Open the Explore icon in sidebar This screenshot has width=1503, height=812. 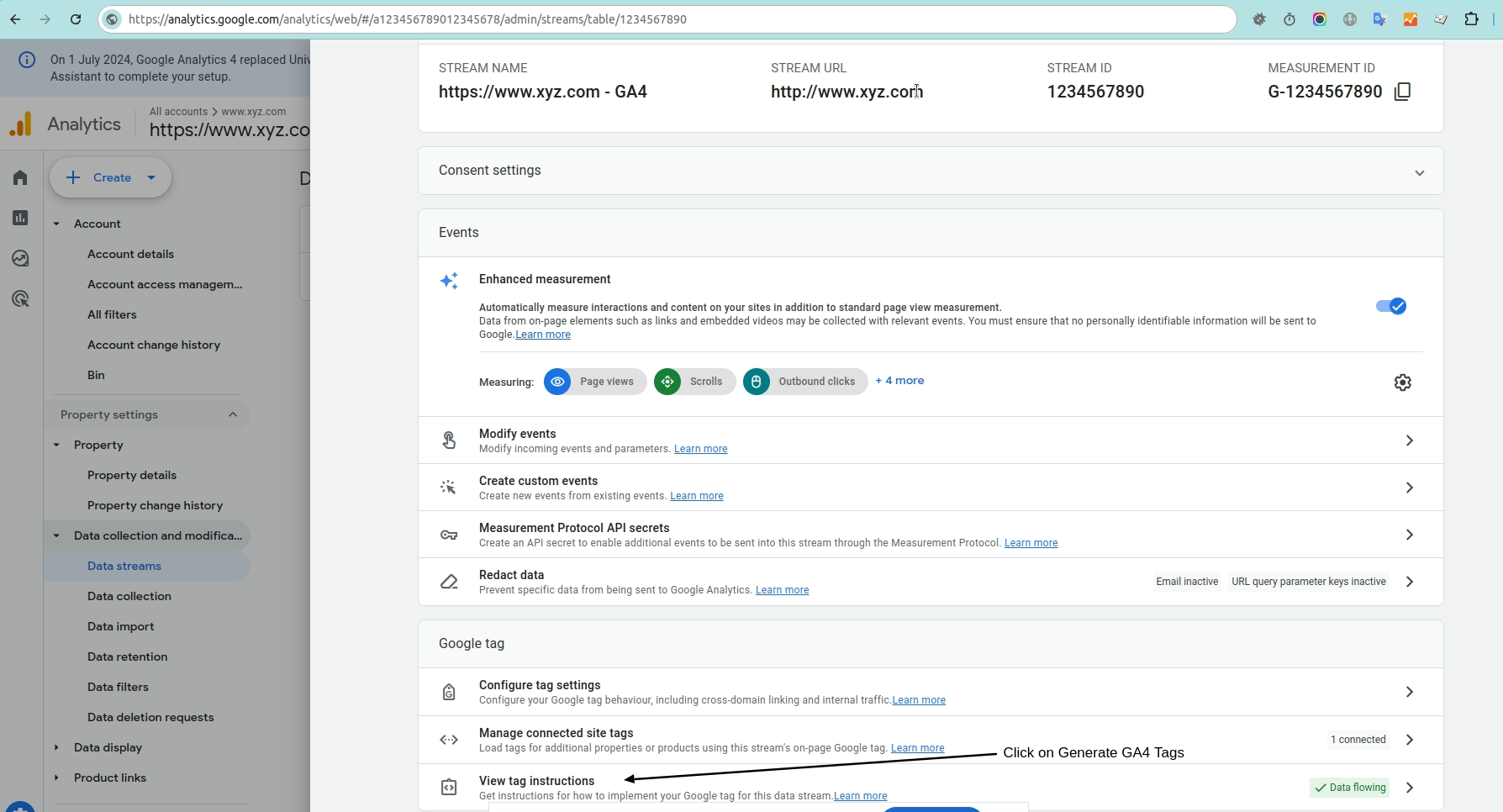click(20, 259)
